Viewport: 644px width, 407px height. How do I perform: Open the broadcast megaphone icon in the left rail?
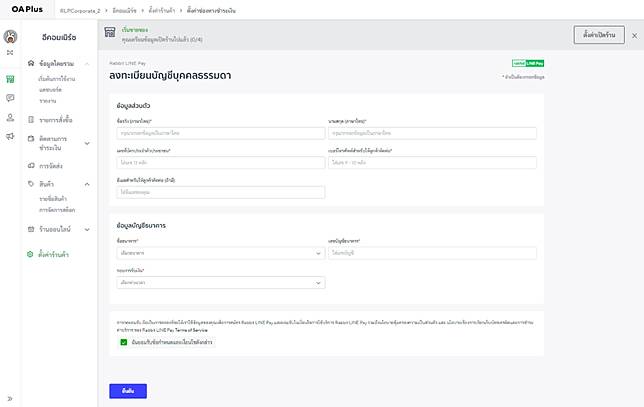(10, 136)
